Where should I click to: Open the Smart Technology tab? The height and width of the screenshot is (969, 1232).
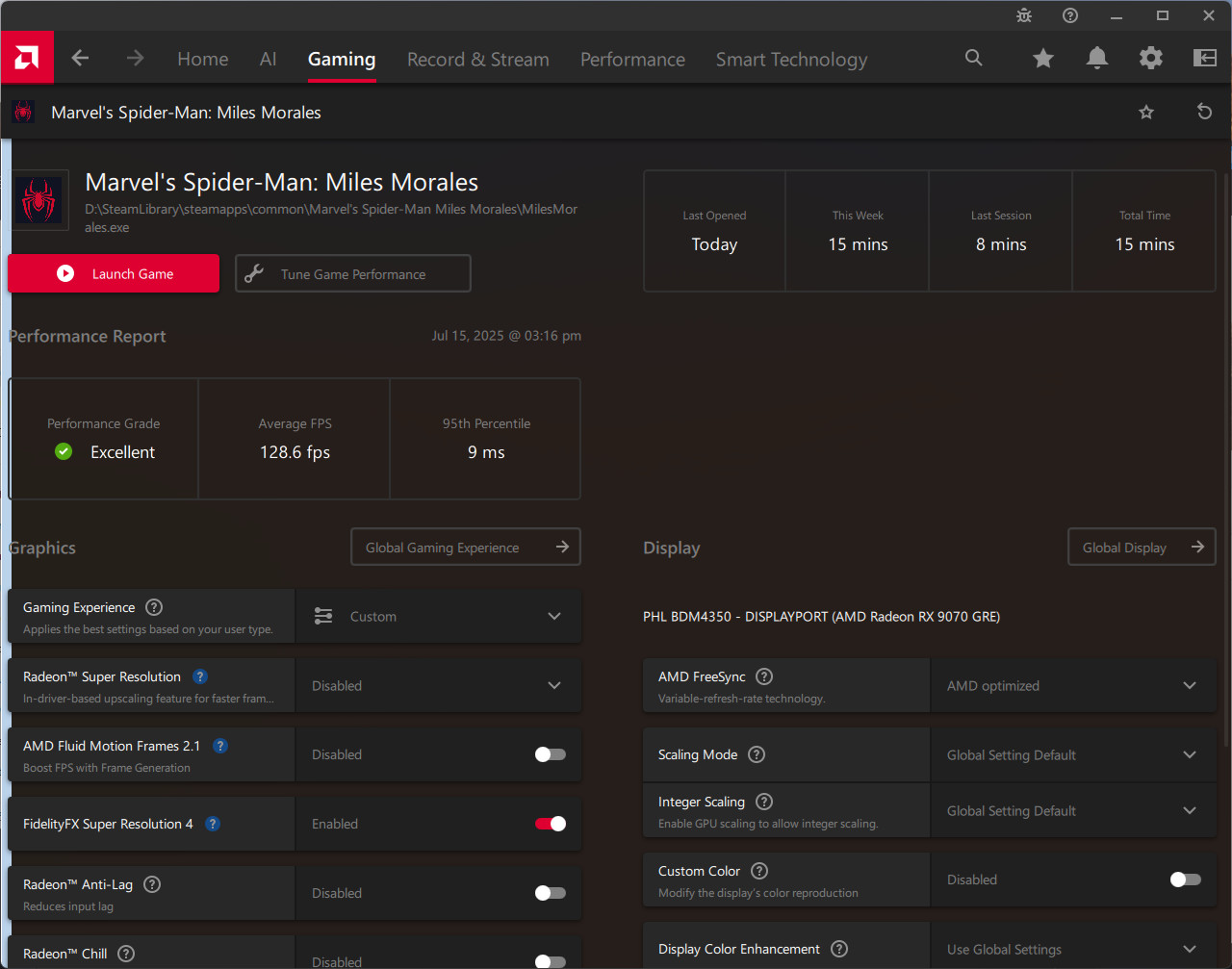(791, 60)
